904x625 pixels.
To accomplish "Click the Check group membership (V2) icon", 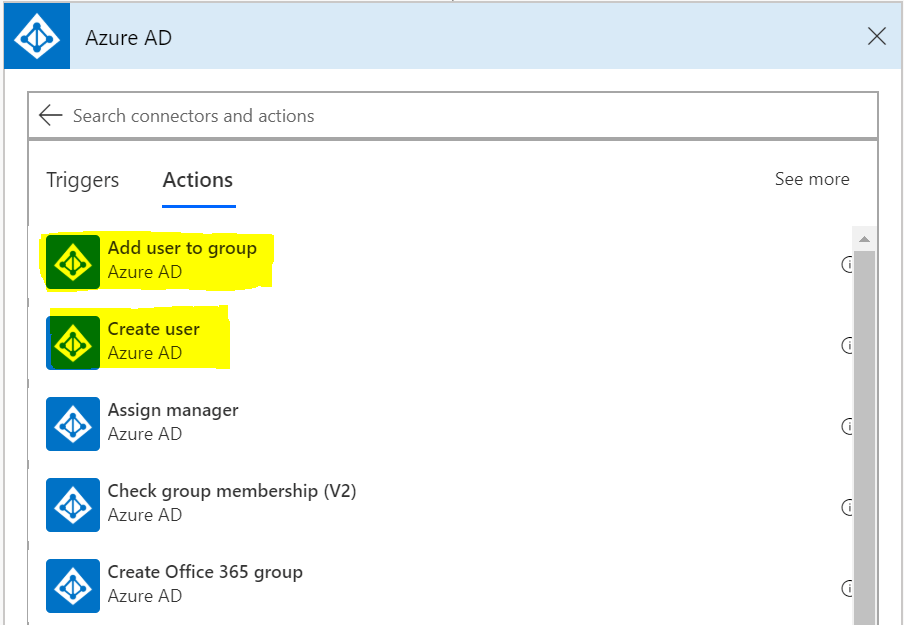I will pos(73,505).
